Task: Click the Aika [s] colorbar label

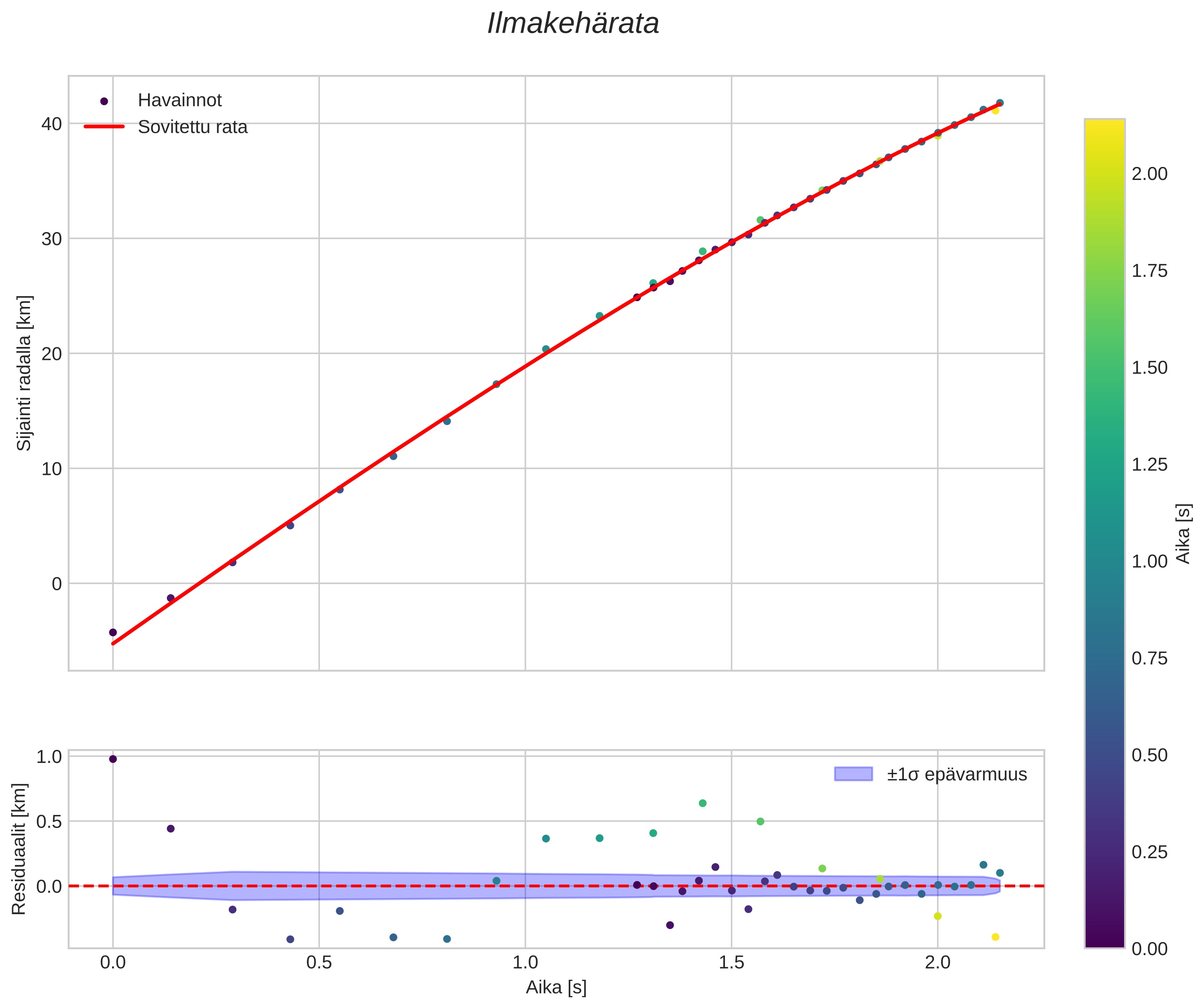Action: (x=1183, y=534)
